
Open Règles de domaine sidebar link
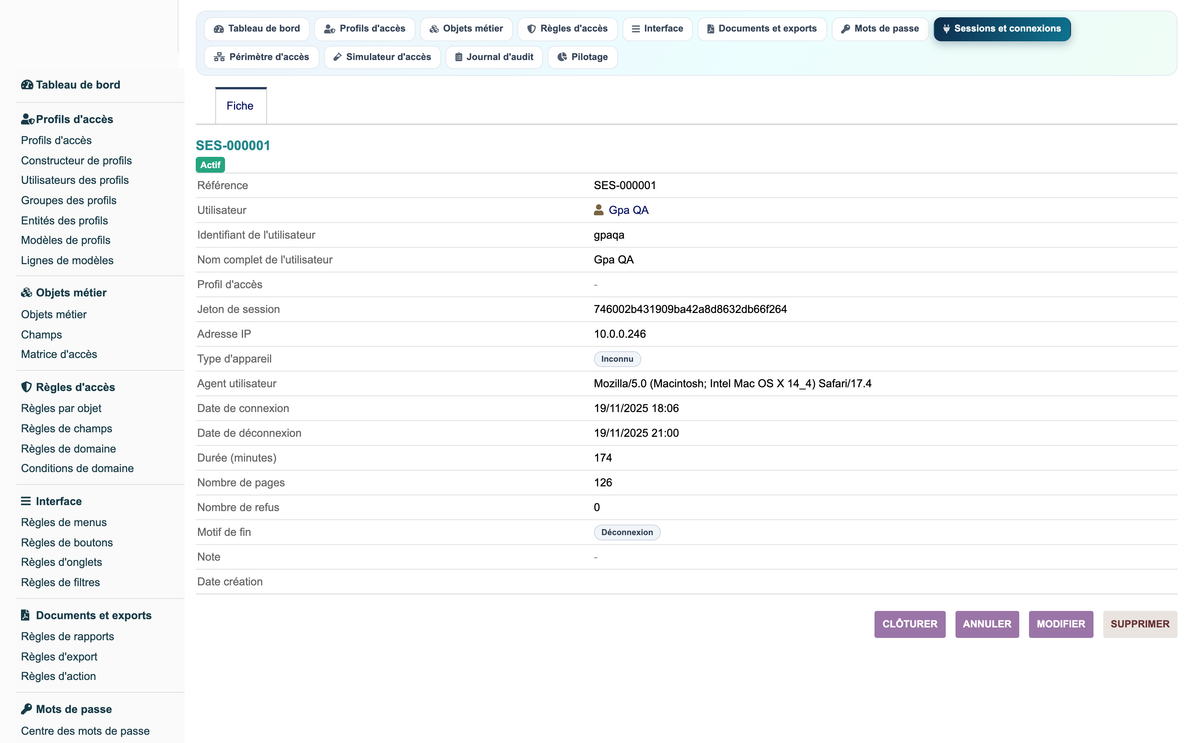tap(68, 448)
